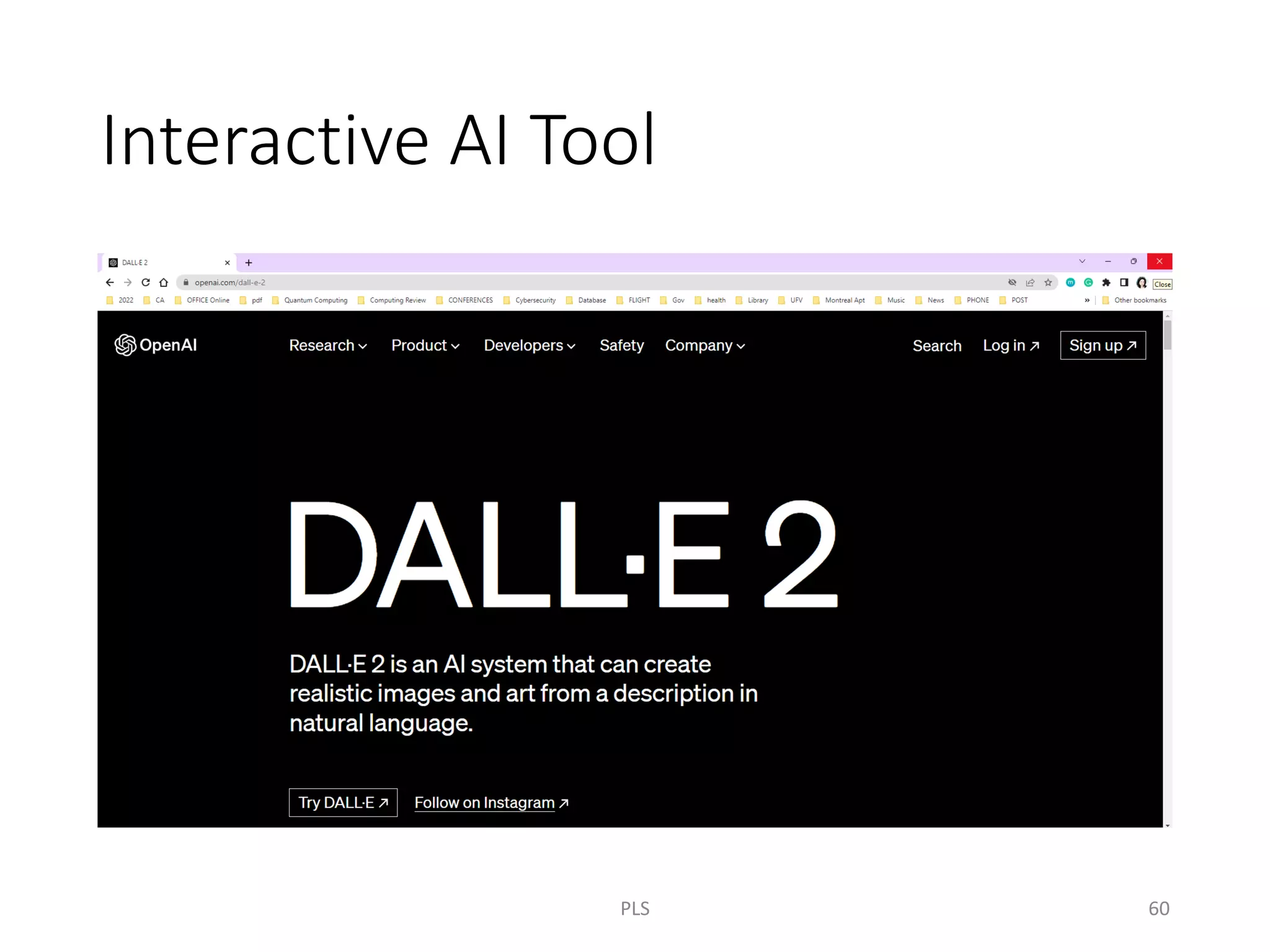Click the browser forward arrow
The image size is (1270, 952).
[128, 283]
